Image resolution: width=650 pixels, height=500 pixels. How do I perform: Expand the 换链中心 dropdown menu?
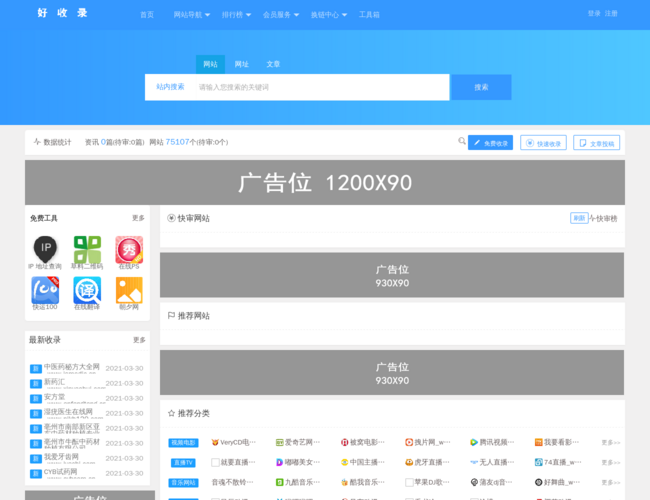[329, 15]
